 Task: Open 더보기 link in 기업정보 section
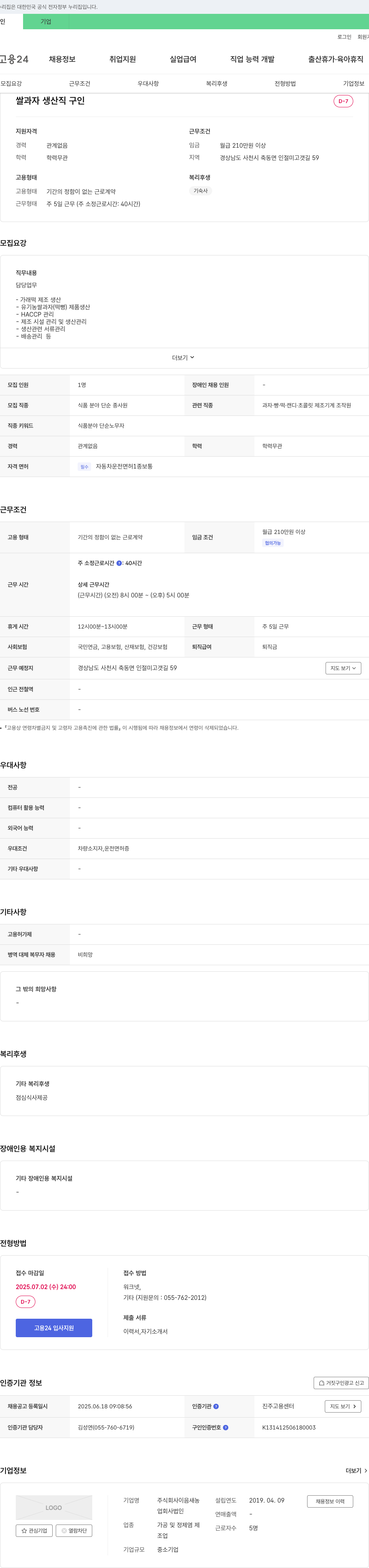point(356,1471)
